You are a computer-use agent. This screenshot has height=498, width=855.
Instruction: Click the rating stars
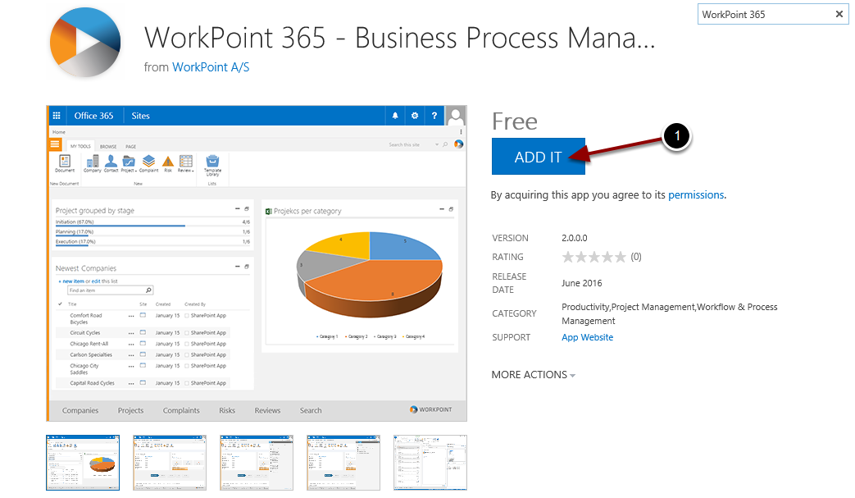[x=594, y=257]
